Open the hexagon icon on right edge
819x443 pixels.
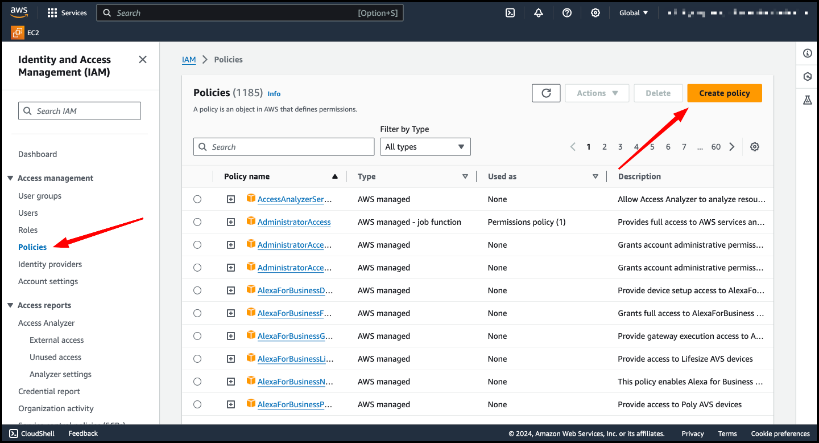click(x=808, y=77)
